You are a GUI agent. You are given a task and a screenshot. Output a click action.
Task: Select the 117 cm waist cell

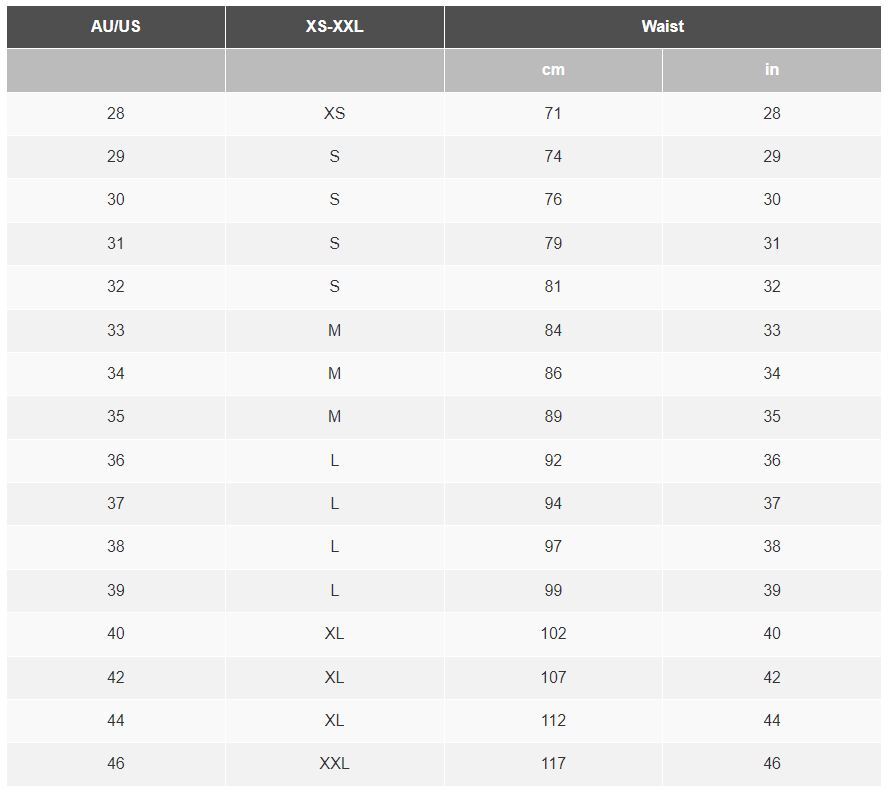pyautogui.click(x=553, y=764)
